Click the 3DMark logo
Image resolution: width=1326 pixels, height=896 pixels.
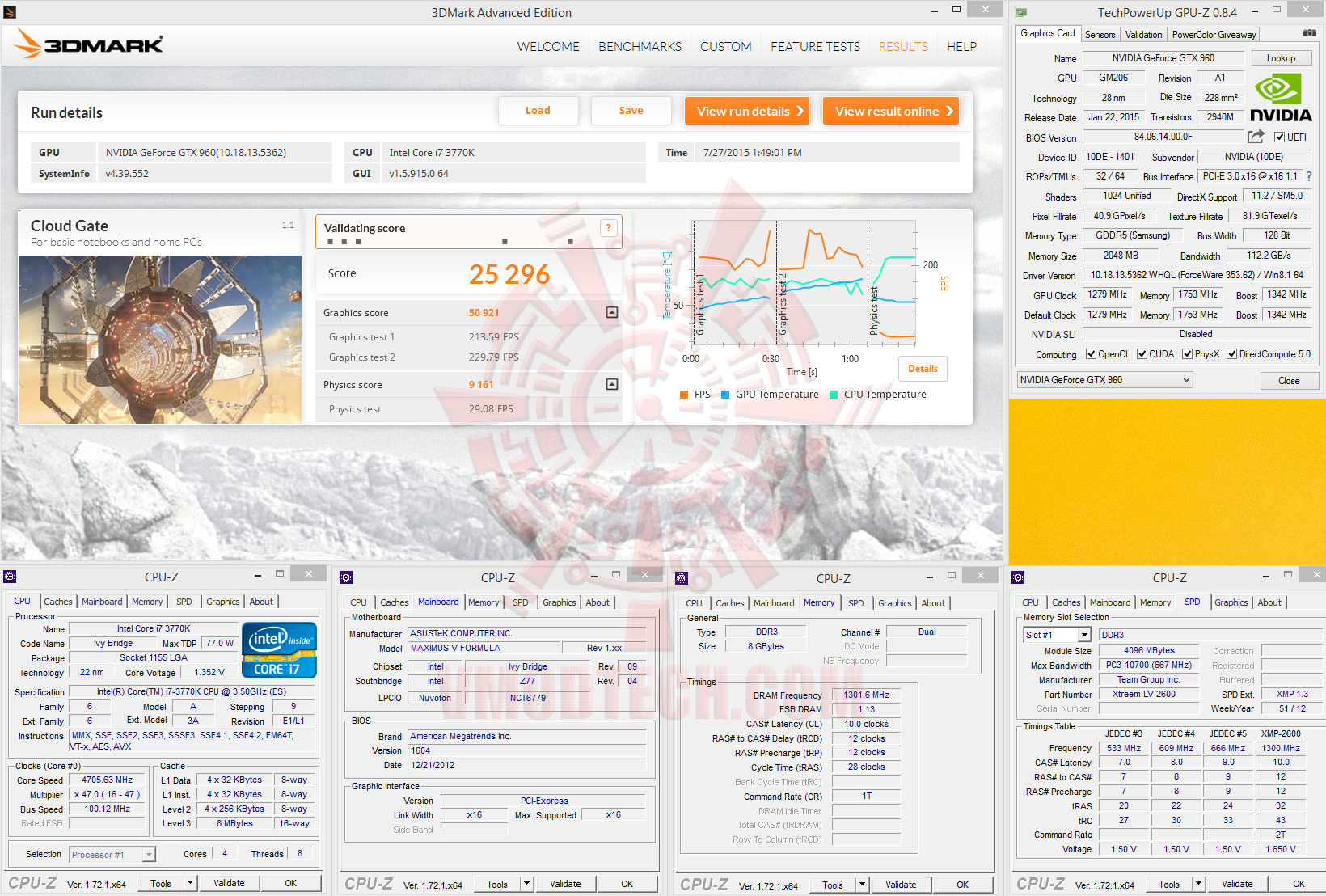click(x=89, y=44)
